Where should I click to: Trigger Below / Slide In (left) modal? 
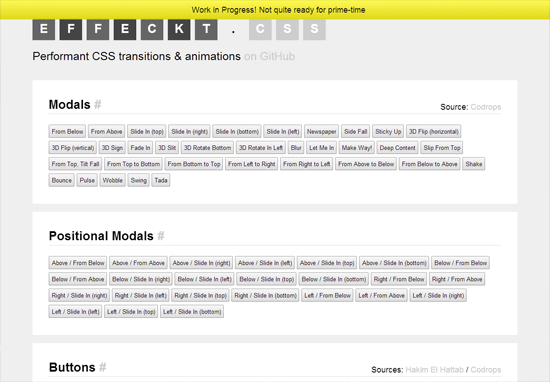(204, 279)
